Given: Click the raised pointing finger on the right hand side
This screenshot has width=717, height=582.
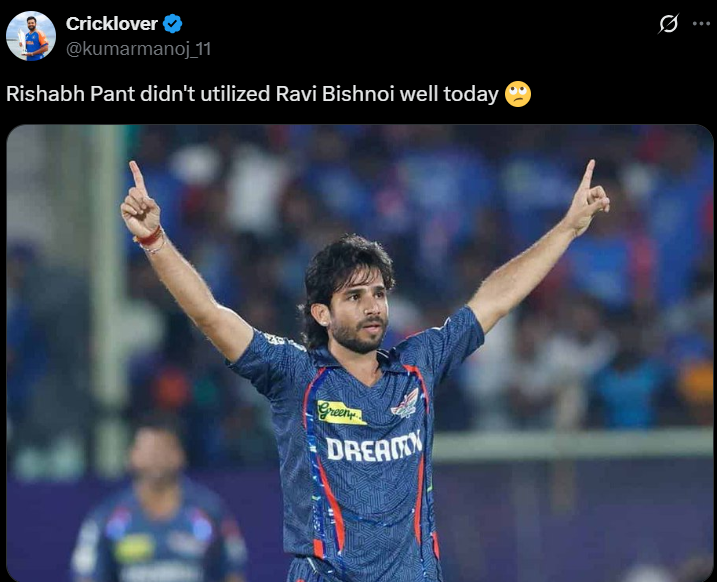Looking at the screenshot, I should point(587,176).
